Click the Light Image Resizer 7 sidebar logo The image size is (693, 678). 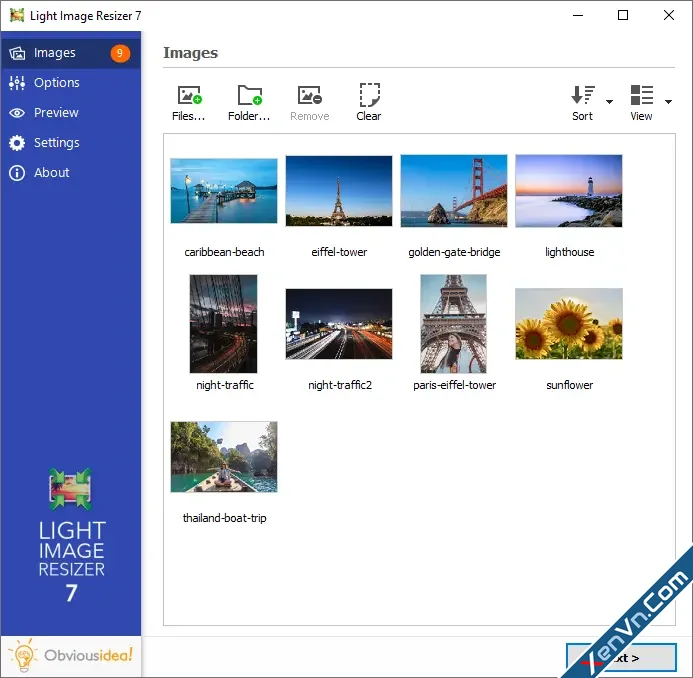tap(71, 536)
